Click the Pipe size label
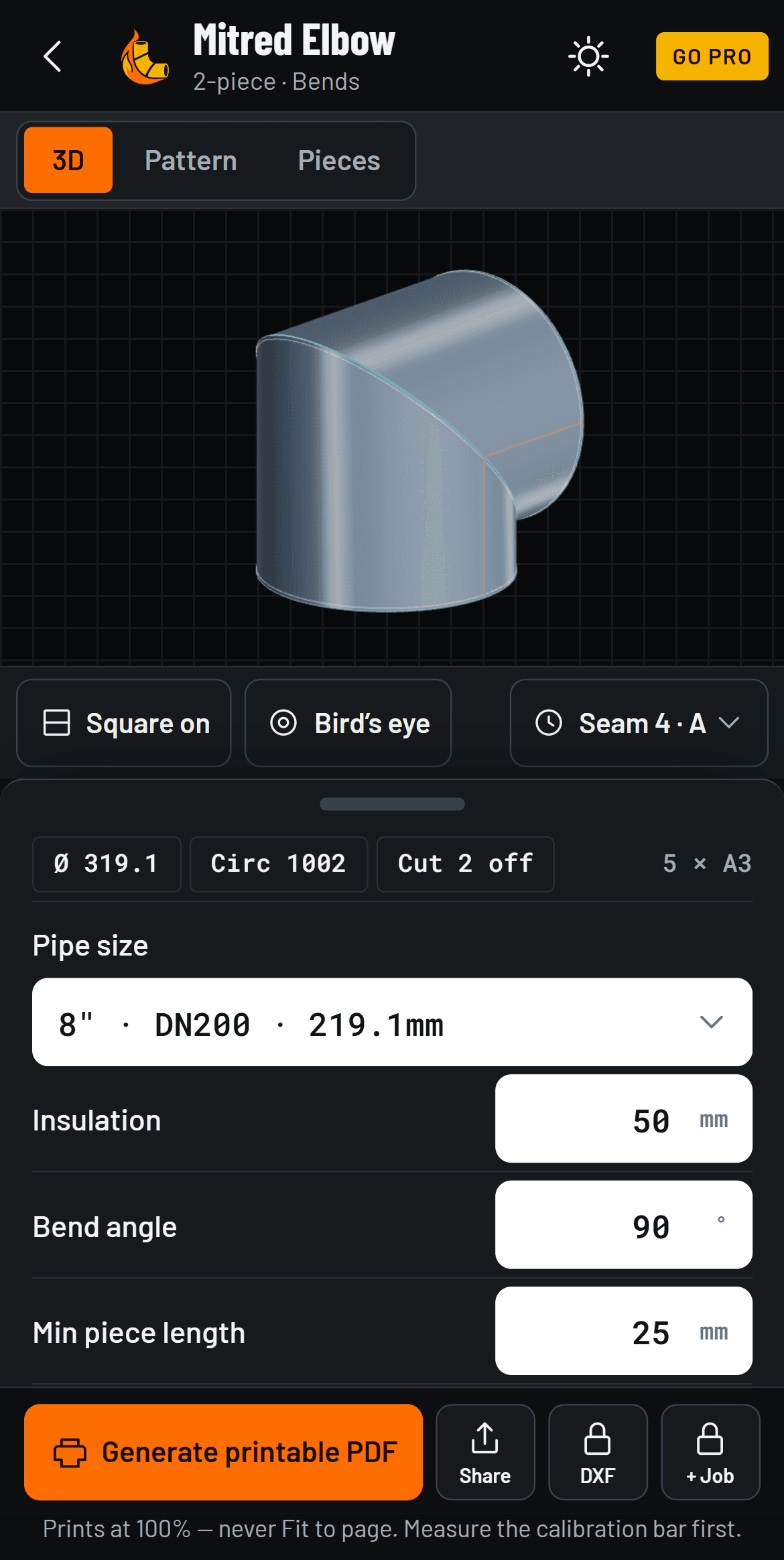Viewport: 784px width, 1560px height. 90,946
